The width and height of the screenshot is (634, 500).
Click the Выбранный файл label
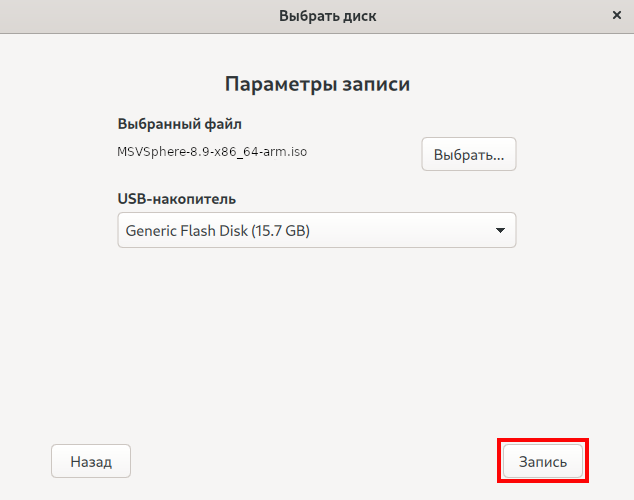coord(180,124)
